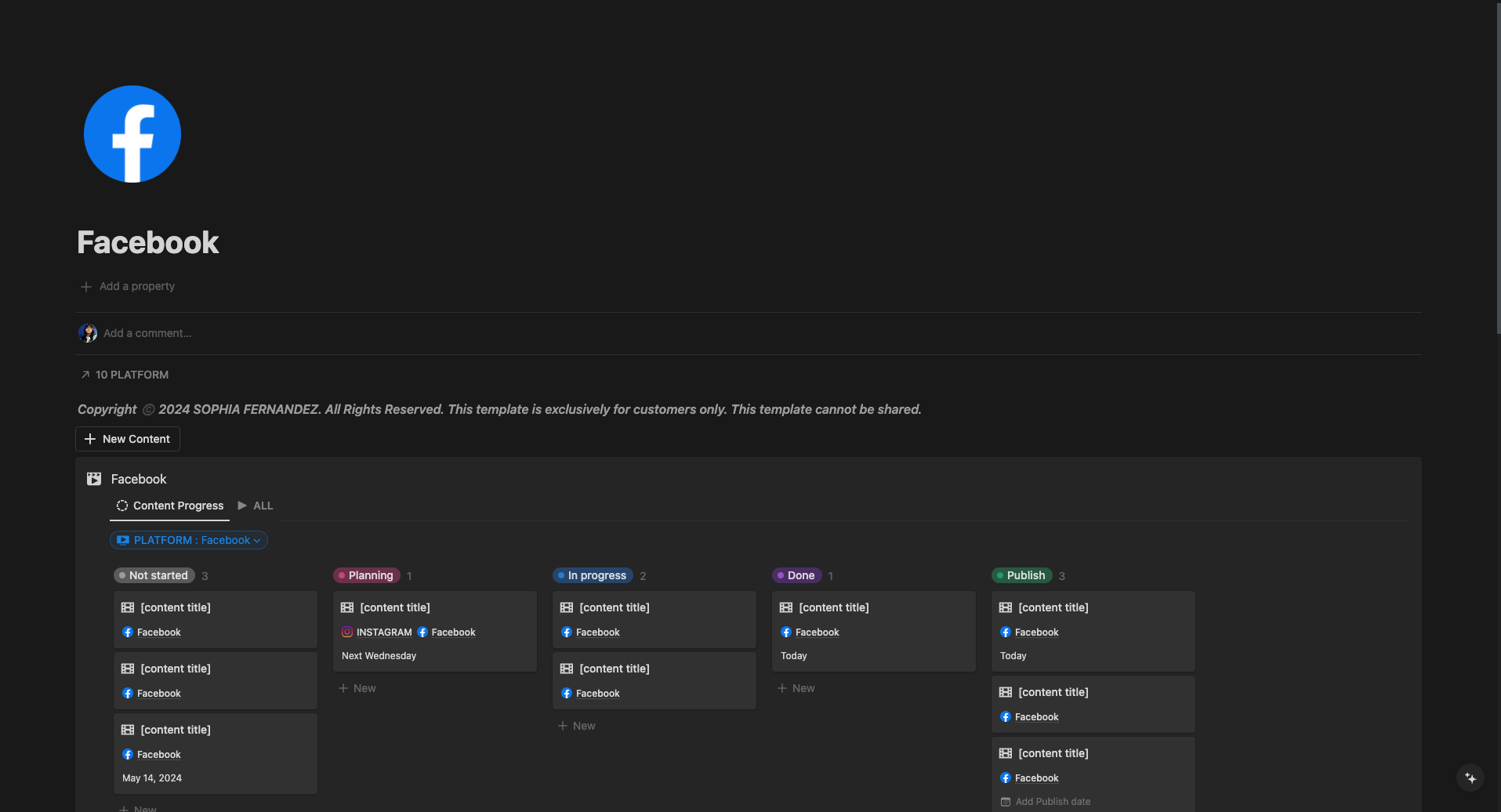Click the Publish status tag
Screen dimensions: 1501x812
[x=1022, y=575]
